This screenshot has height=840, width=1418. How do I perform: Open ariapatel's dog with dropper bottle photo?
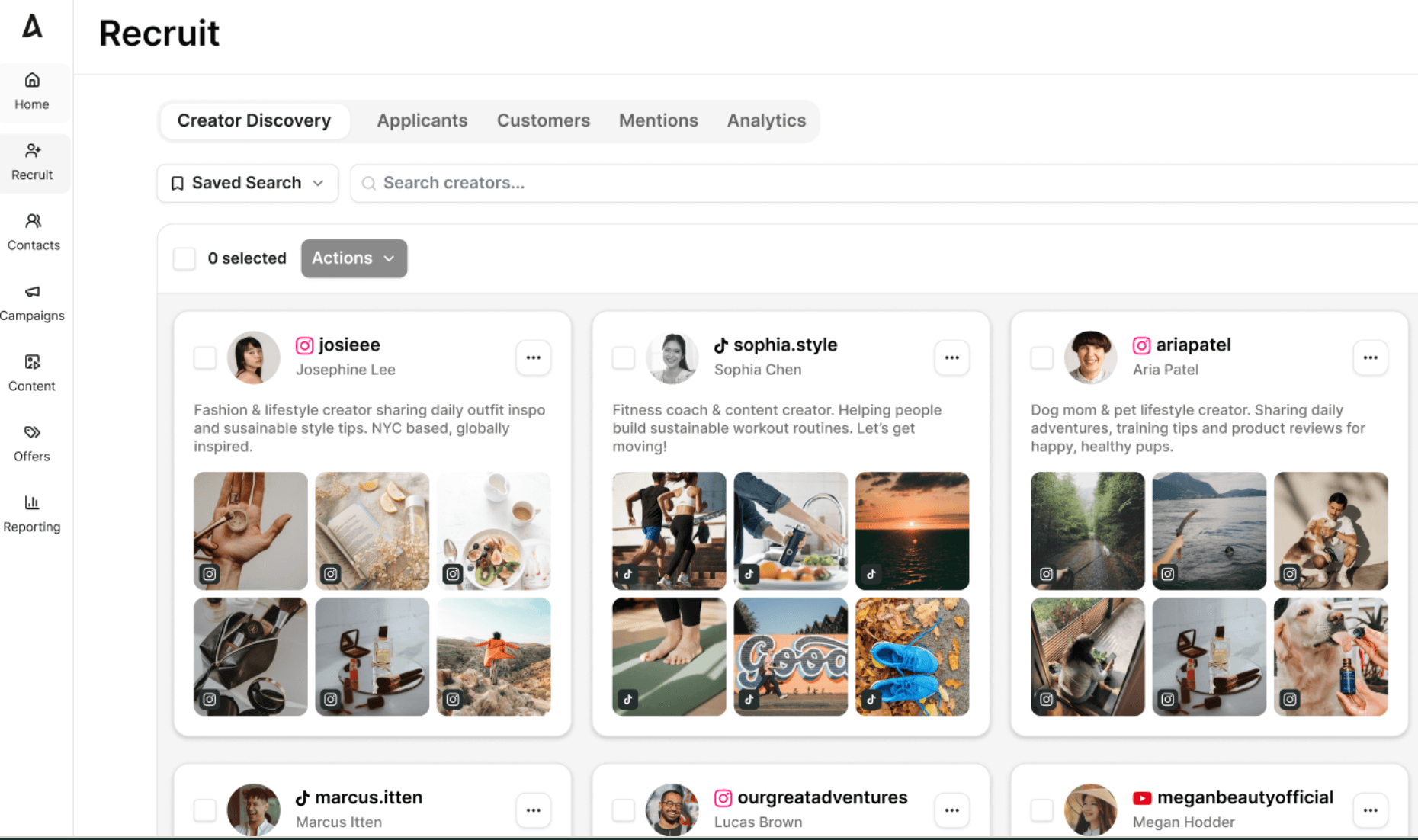[1331, 656]
